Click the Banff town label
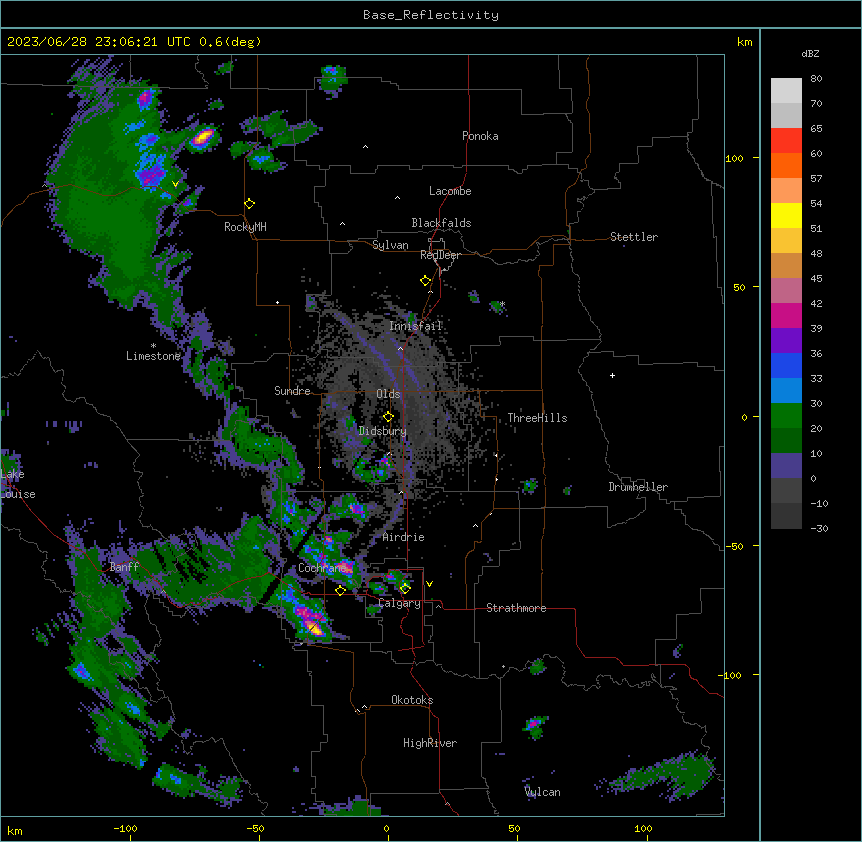 (124, 567)
